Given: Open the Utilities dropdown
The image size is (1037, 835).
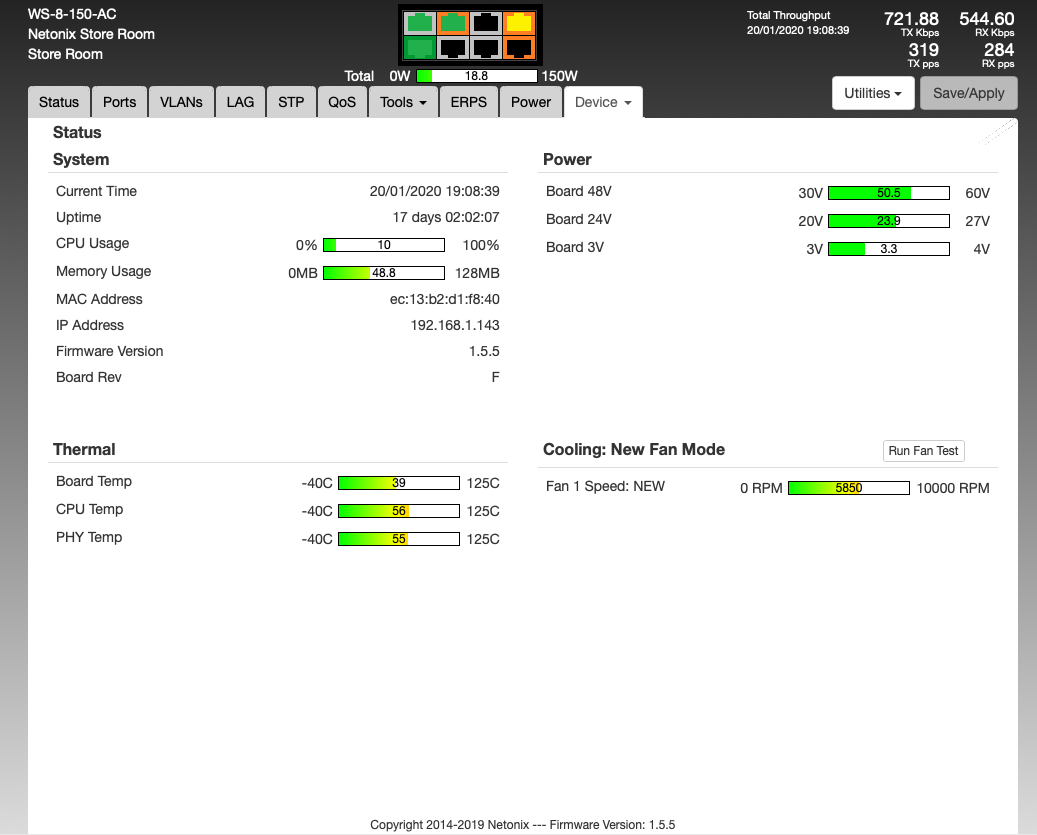Looking at the screenshot, I should (873, 93).
